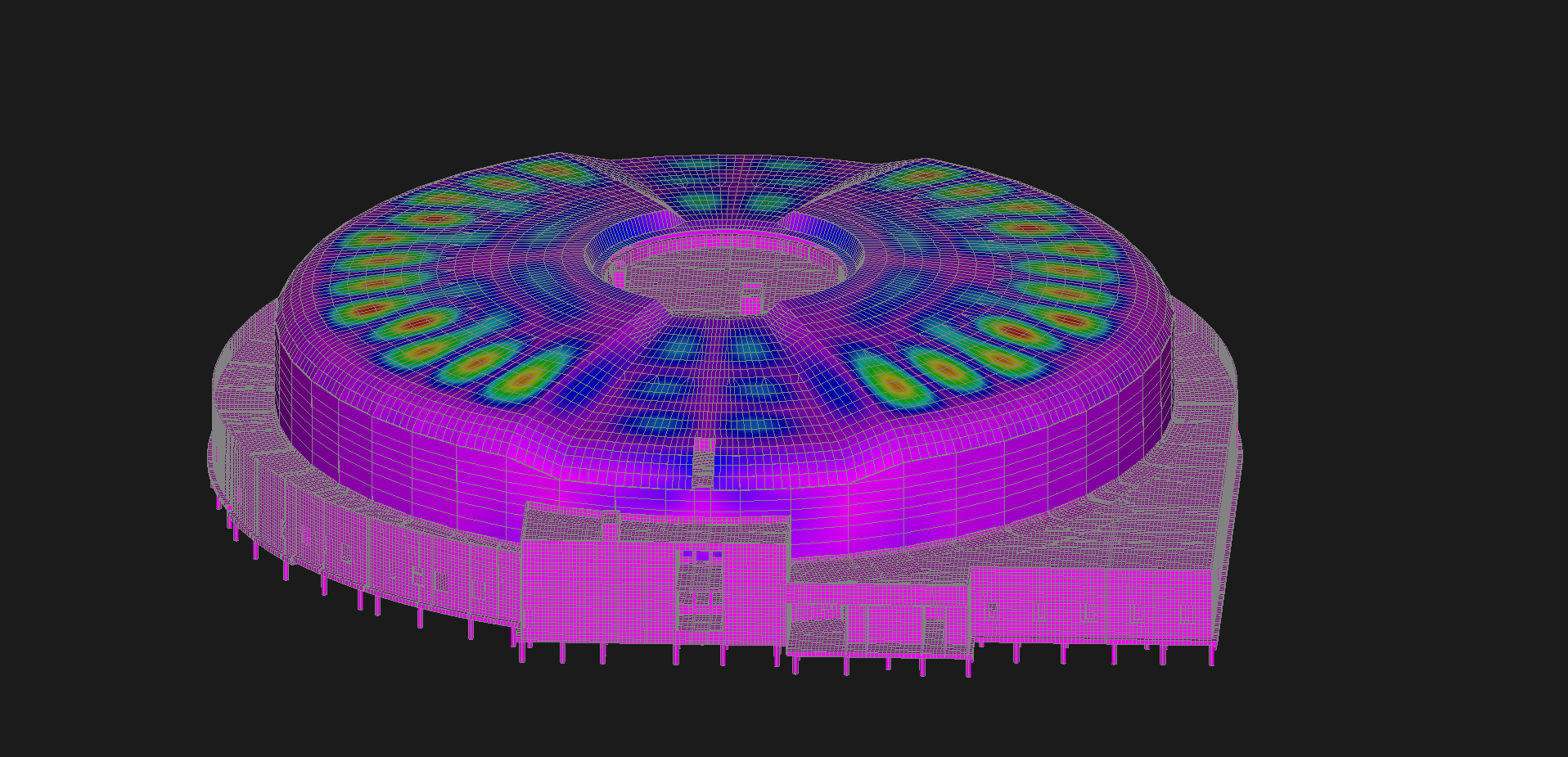
Task: Pick the front-most red hotspot in the left cluster
Action: click(525, 380)
